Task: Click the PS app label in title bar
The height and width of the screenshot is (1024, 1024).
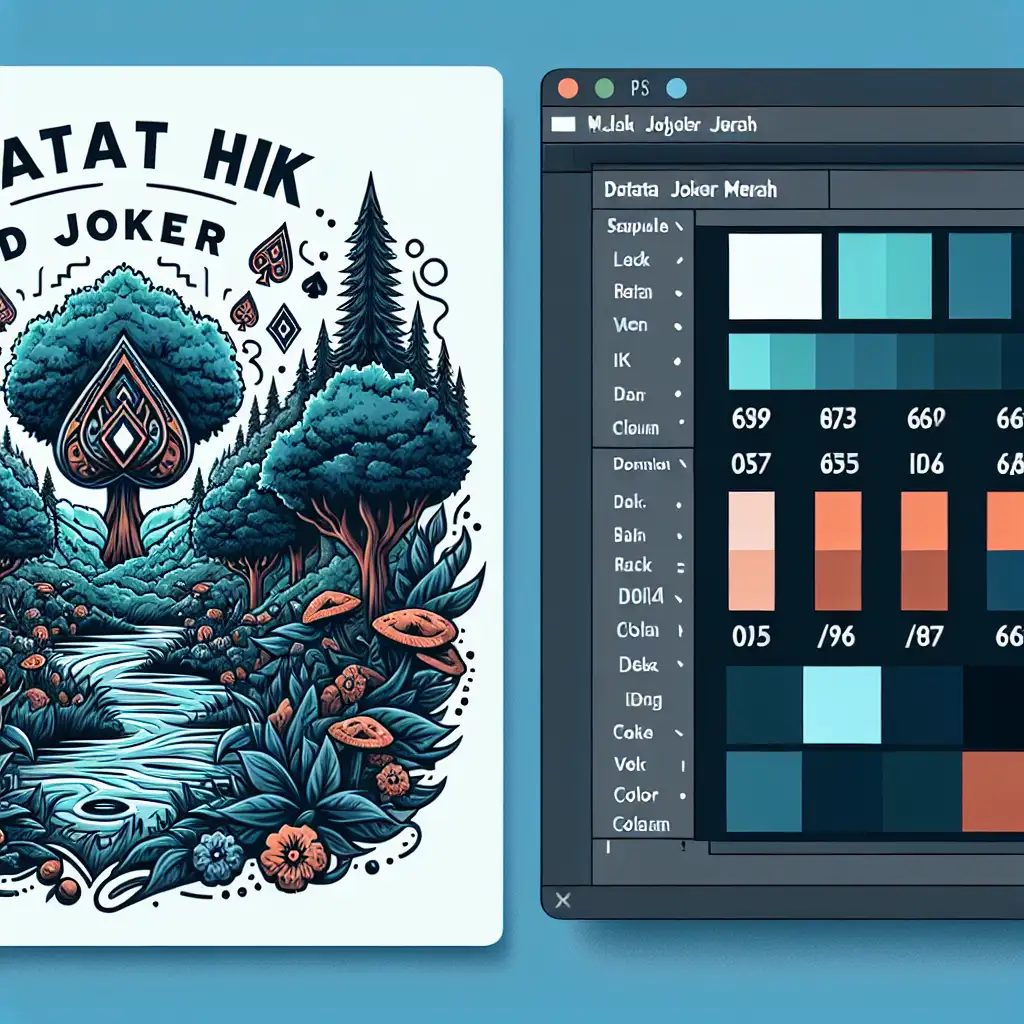Action: click(640, 88)
